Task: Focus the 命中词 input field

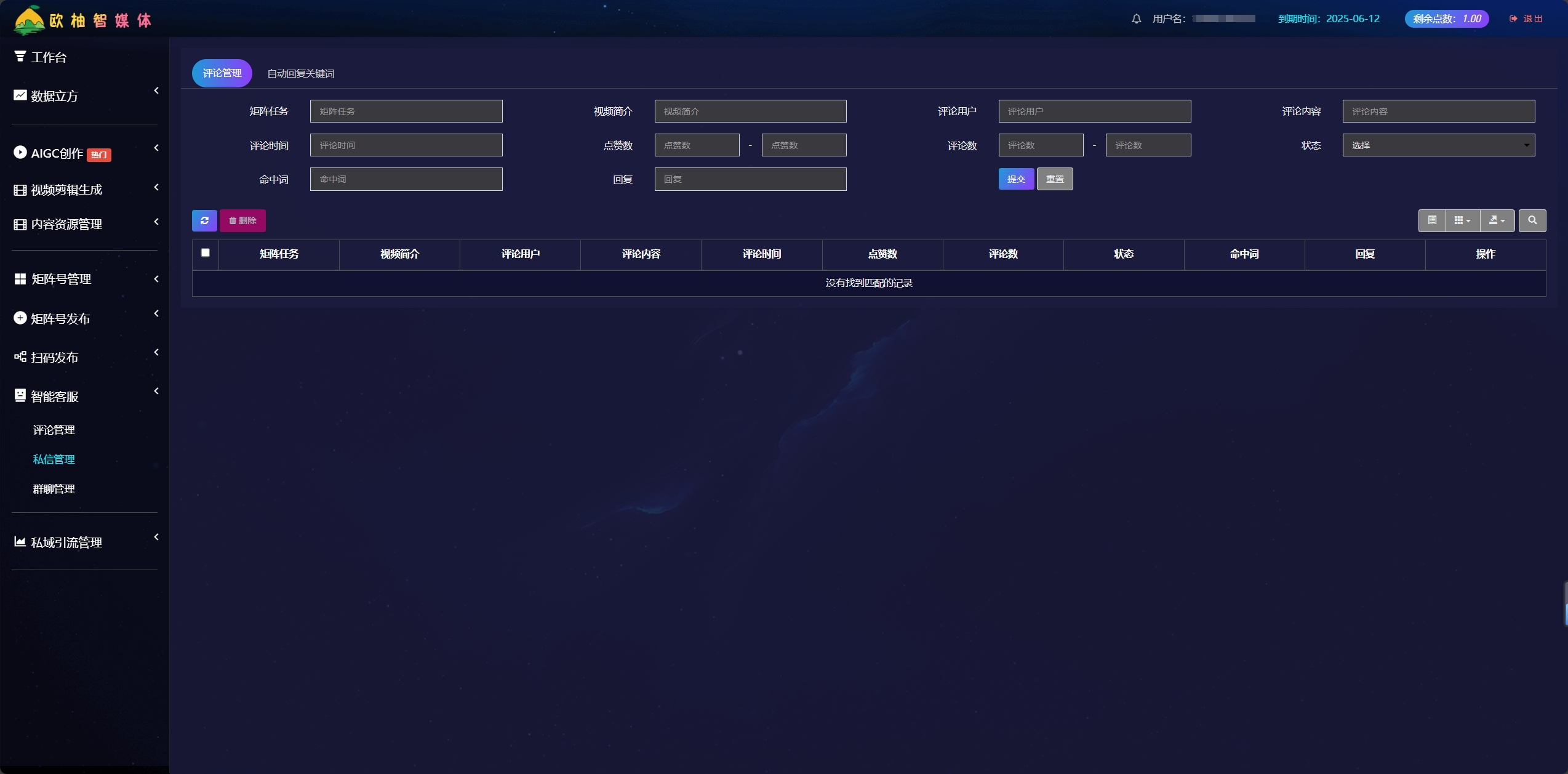Action: click(406, 179)
